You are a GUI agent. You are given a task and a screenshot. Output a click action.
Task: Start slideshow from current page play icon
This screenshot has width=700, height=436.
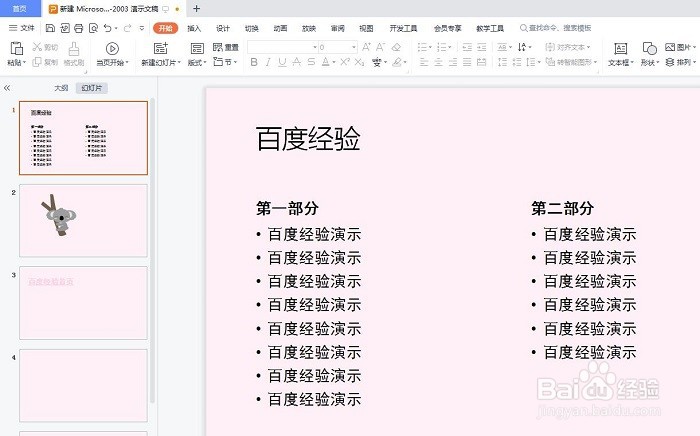coord(112,48)
